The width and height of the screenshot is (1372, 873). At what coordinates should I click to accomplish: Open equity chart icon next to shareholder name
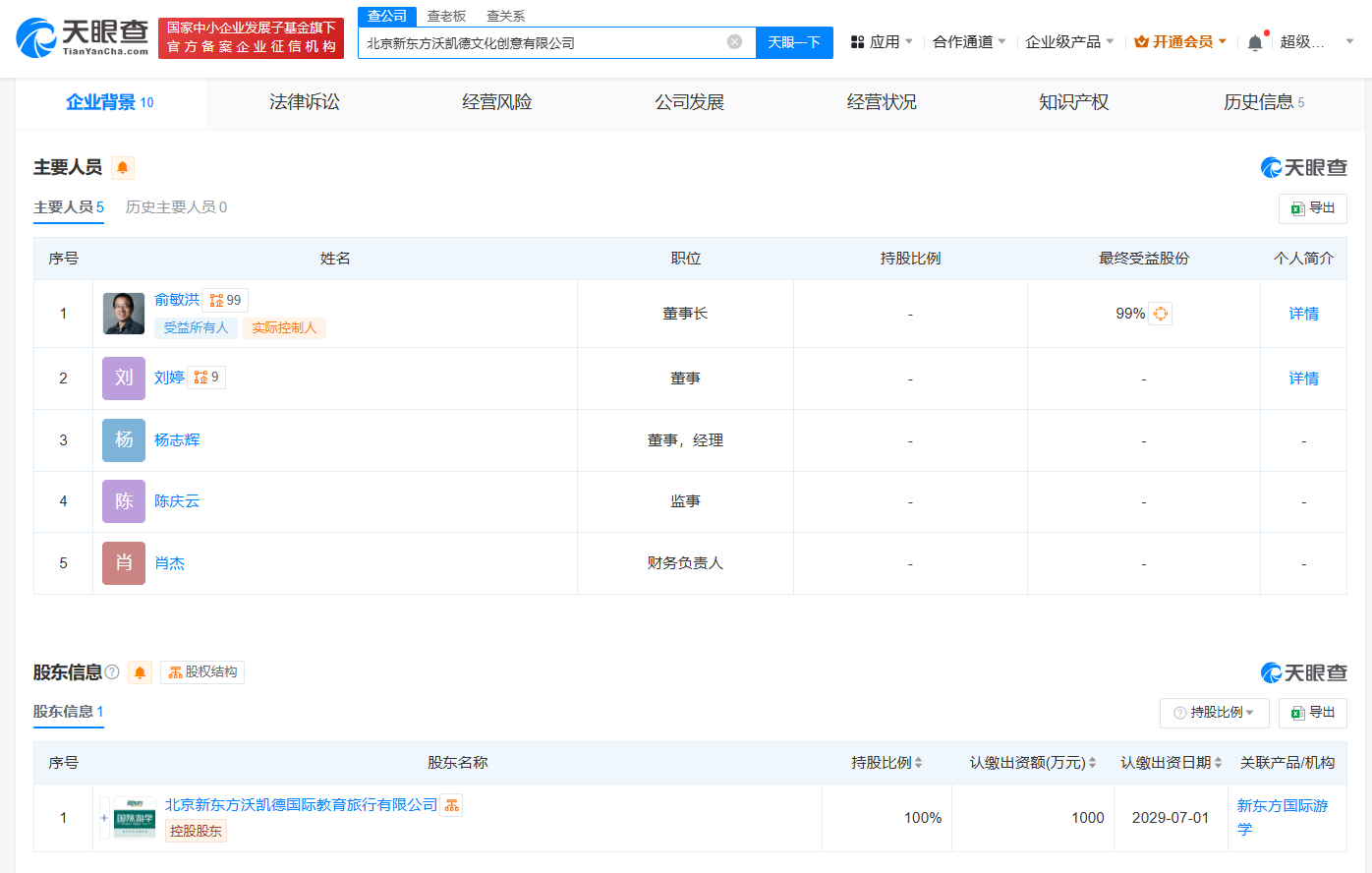coord(451,805)
